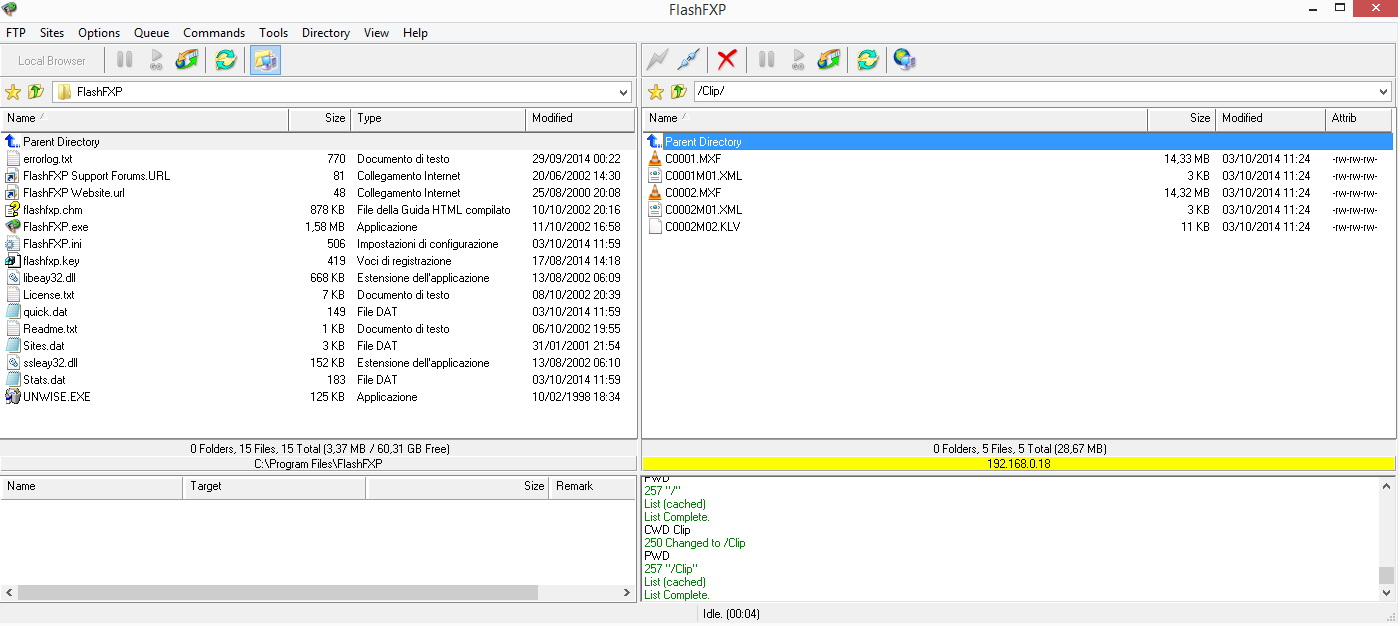Expand the /Clip/ remote path dropdown
This screenshot has width=1400, height=626.
pos(1384,92)
